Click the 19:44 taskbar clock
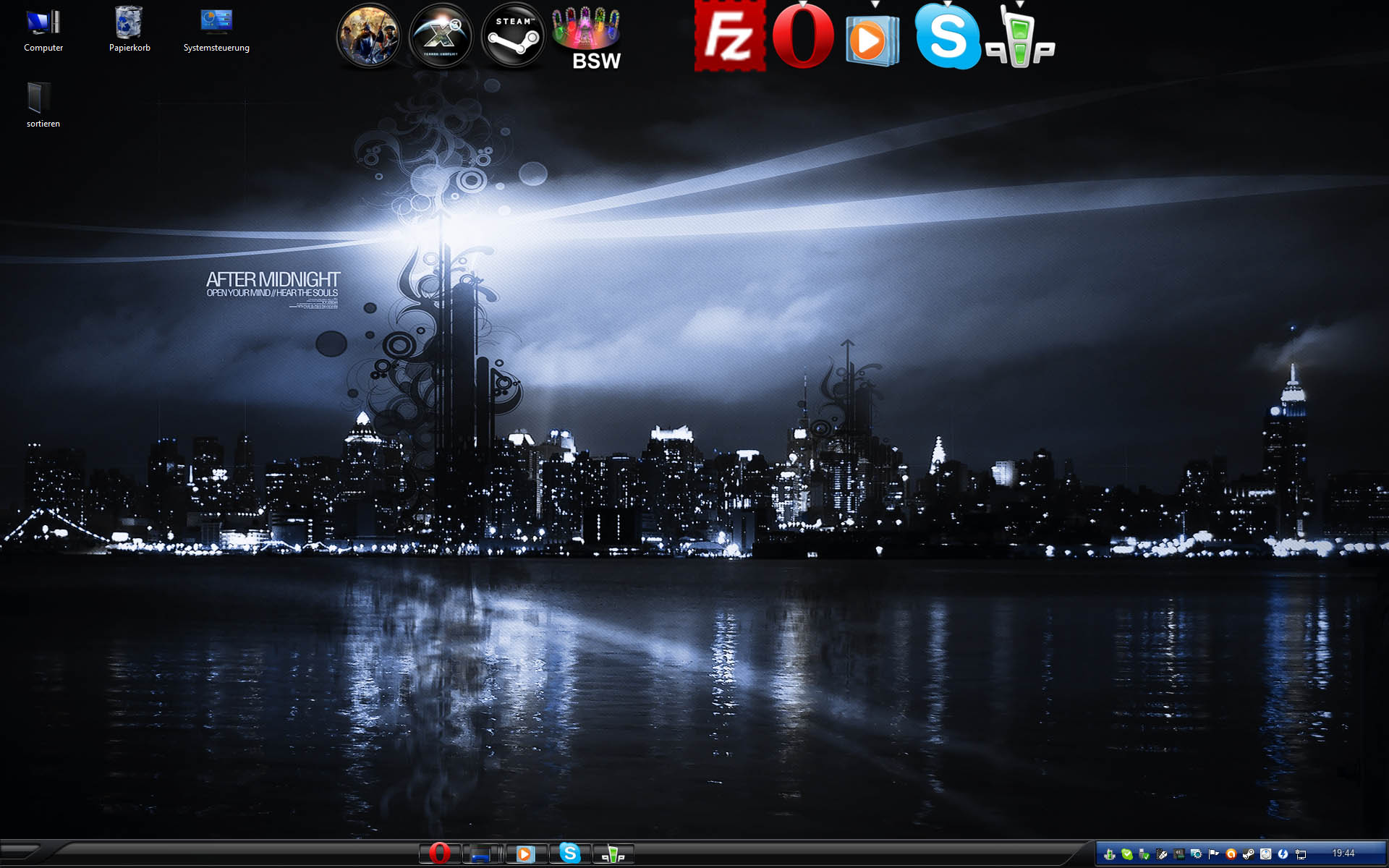The width and height of the screenshot is (1389, 868). (x=1343, y=854)
